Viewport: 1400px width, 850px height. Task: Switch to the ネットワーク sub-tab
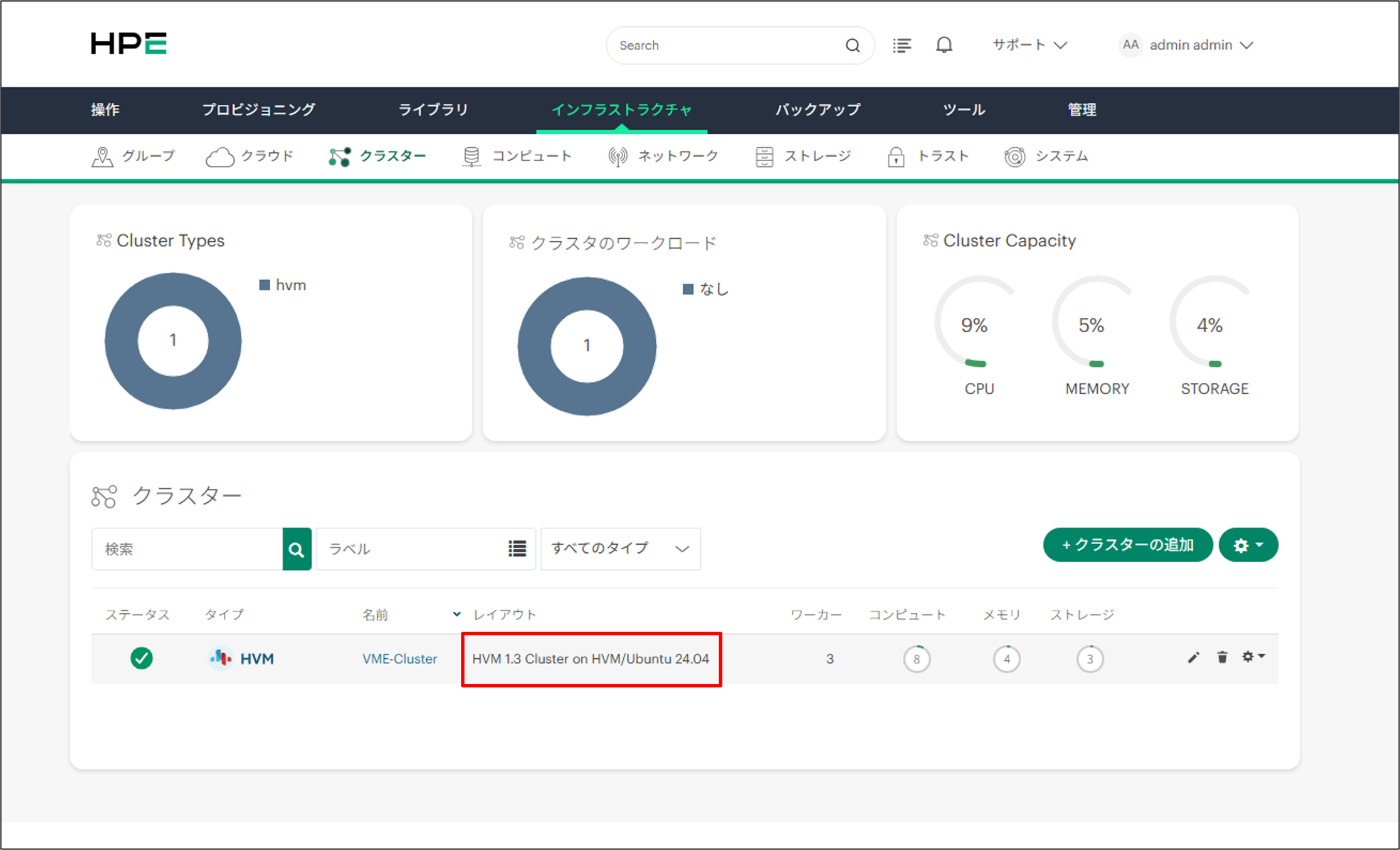coord(663,156)
